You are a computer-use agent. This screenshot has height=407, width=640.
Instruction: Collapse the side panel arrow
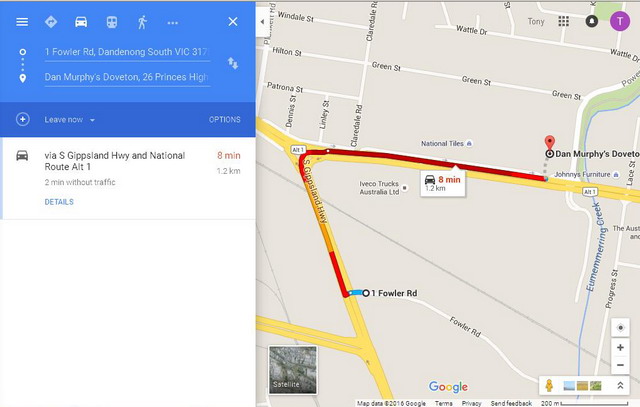262,22
